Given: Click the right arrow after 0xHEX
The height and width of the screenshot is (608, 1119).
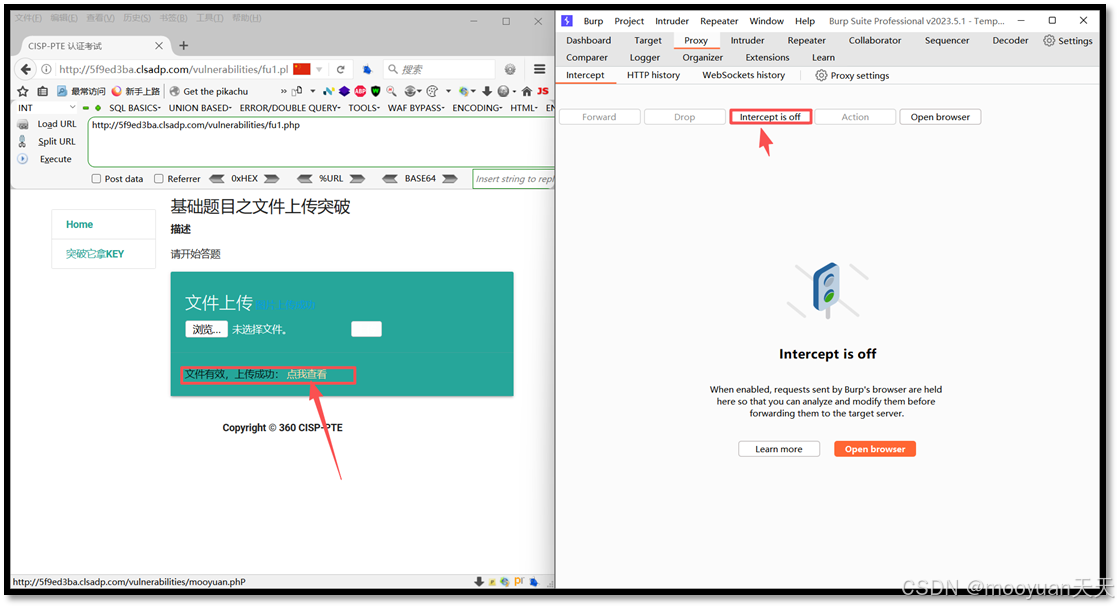Looking at the screenshot, I should (271, 178).
